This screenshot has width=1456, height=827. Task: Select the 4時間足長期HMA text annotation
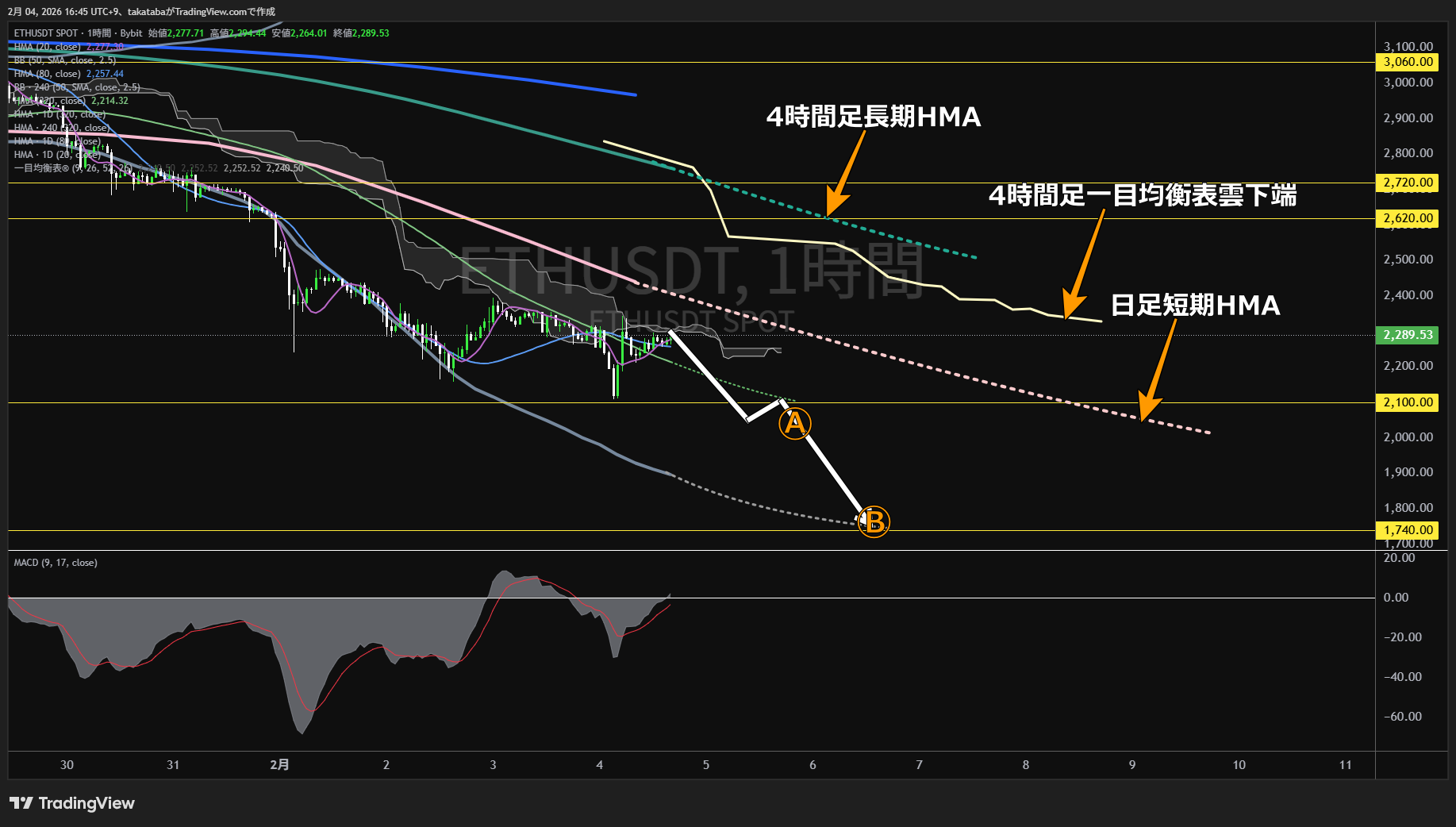coord(874,117)
